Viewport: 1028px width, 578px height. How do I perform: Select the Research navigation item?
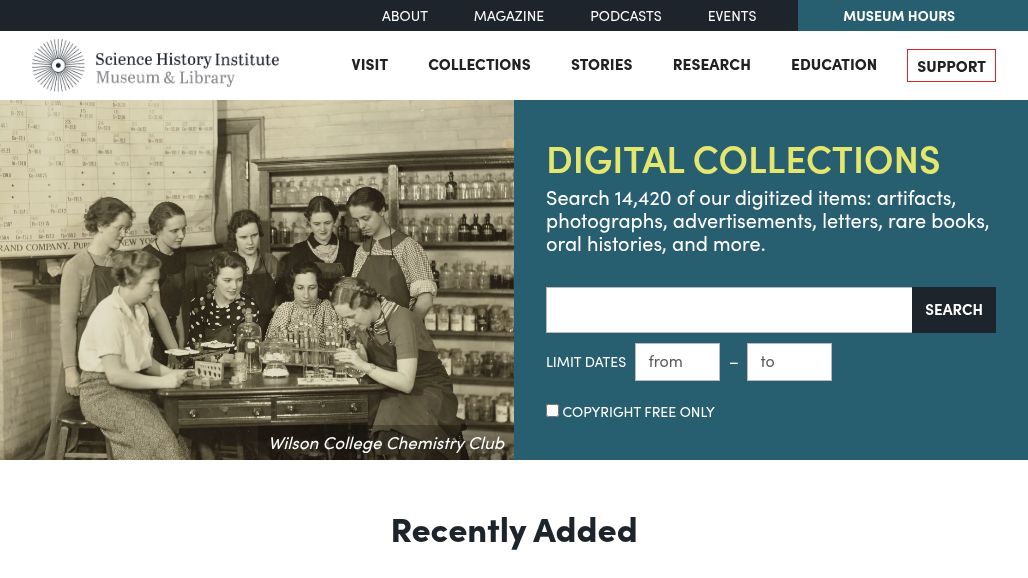[x=711, y=64]
